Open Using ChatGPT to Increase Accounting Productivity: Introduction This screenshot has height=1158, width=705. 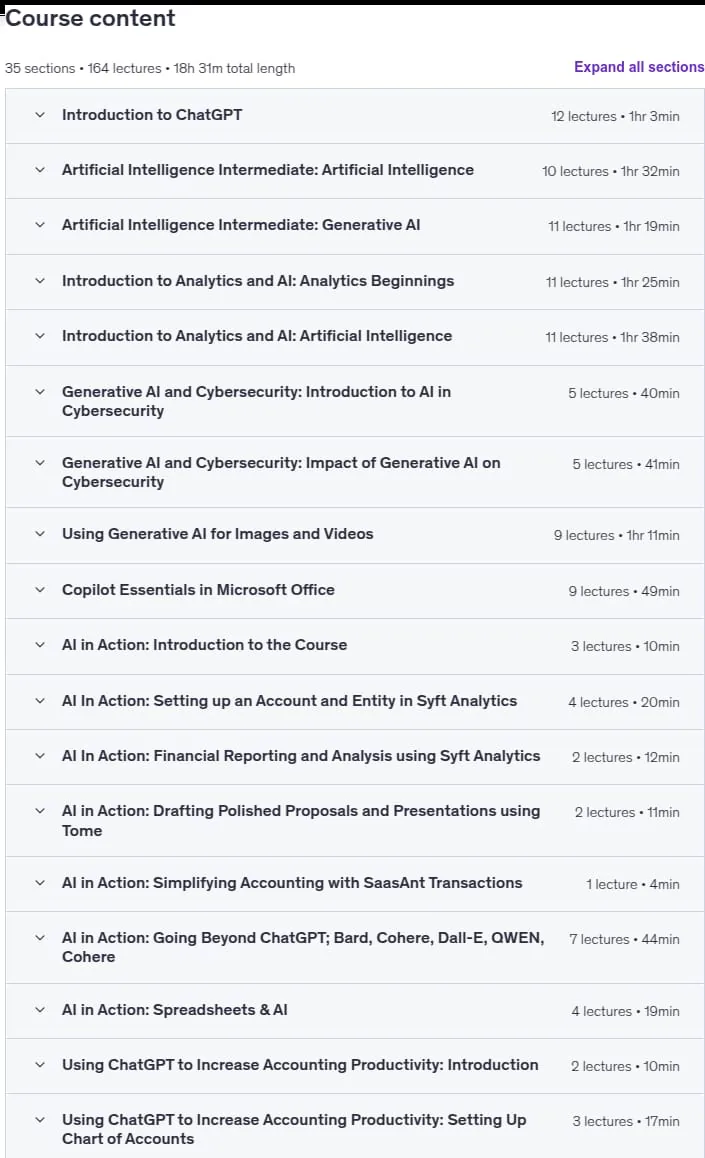click(300, 1065)
